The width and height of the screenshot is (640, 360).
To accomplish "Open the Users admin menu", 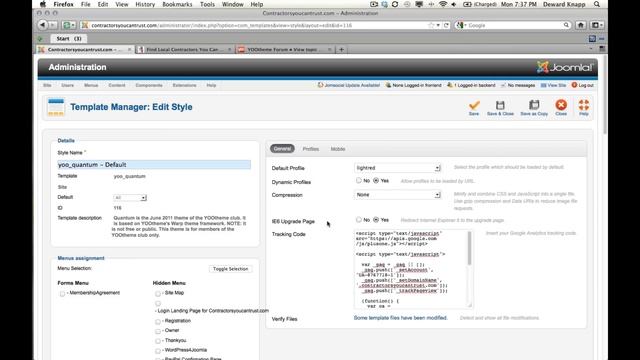I will [x=68, y=85].
